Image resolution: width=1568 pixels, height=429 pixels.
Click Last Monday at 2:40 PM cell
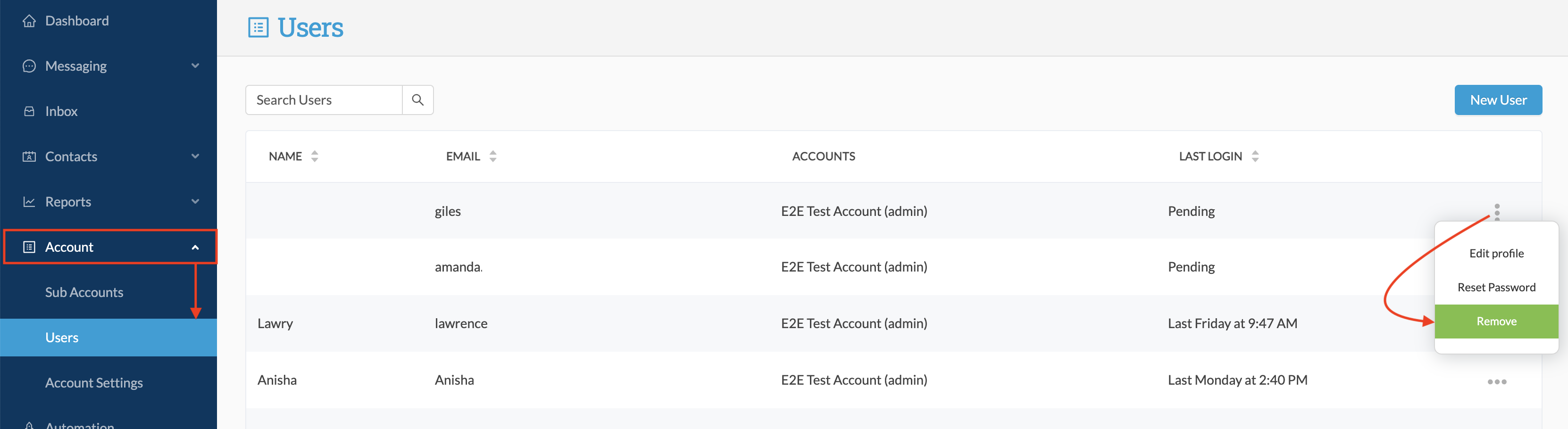[1237, 380]
